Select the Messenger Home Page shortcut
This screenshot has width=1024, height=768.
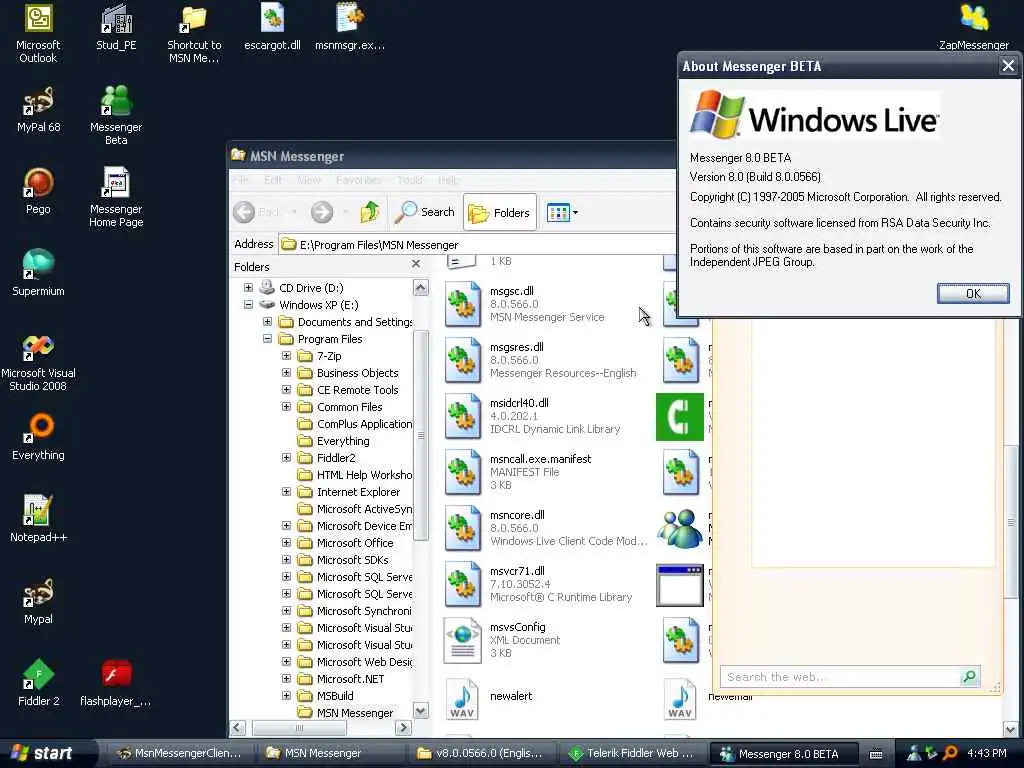116,183
